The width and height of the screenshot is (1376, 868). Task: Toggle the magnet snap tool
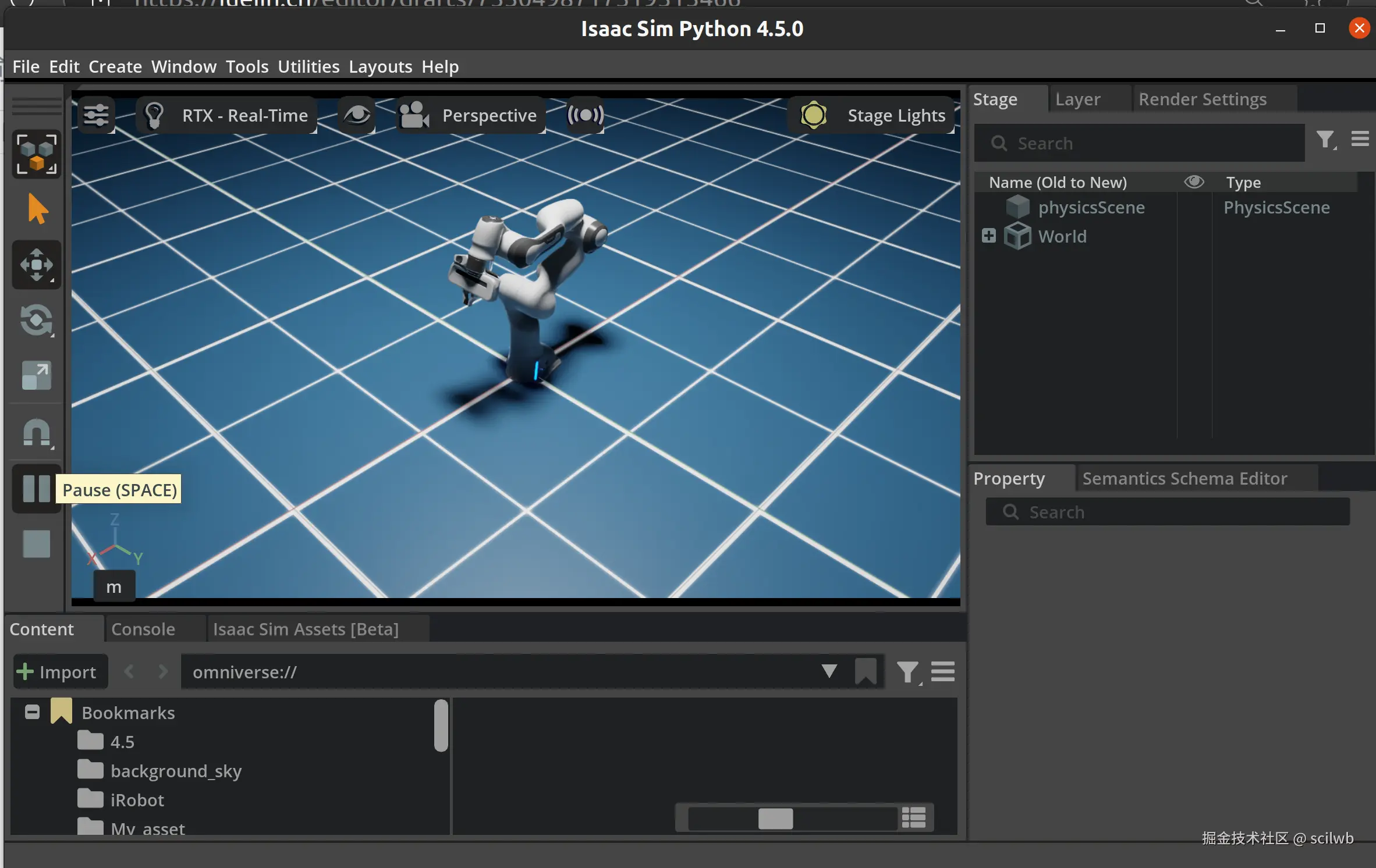click(x=37, y=433)
